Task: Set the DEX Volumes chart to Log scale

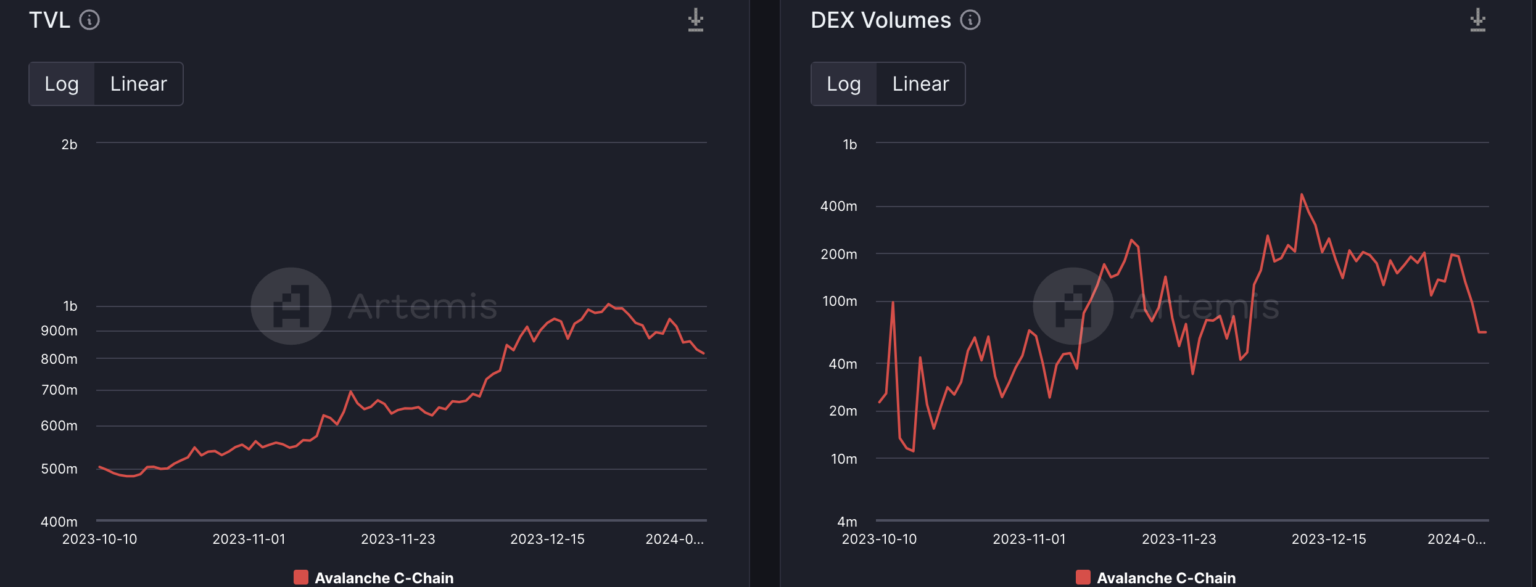Action: point(843,84)
